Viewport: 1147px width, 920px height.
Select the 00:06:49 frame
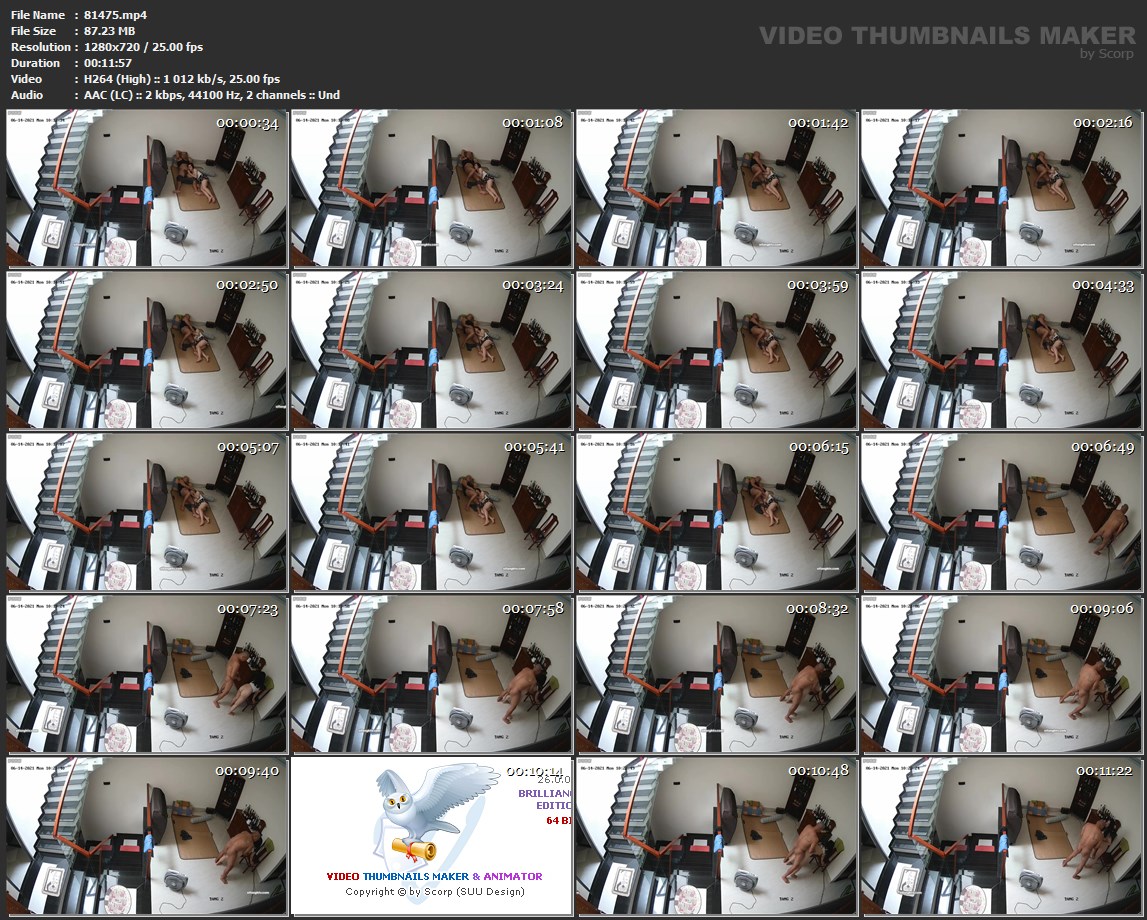coord(1001,512)
